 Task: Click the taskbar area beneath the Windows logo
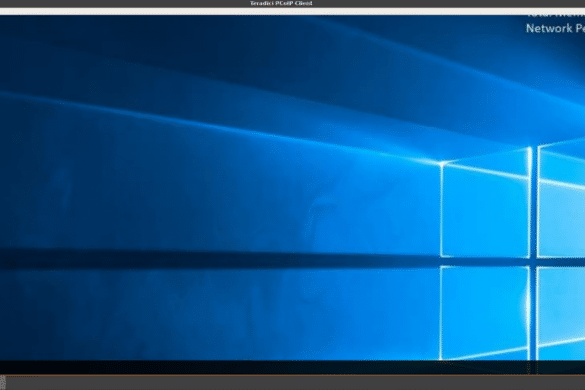click(511, 367)
